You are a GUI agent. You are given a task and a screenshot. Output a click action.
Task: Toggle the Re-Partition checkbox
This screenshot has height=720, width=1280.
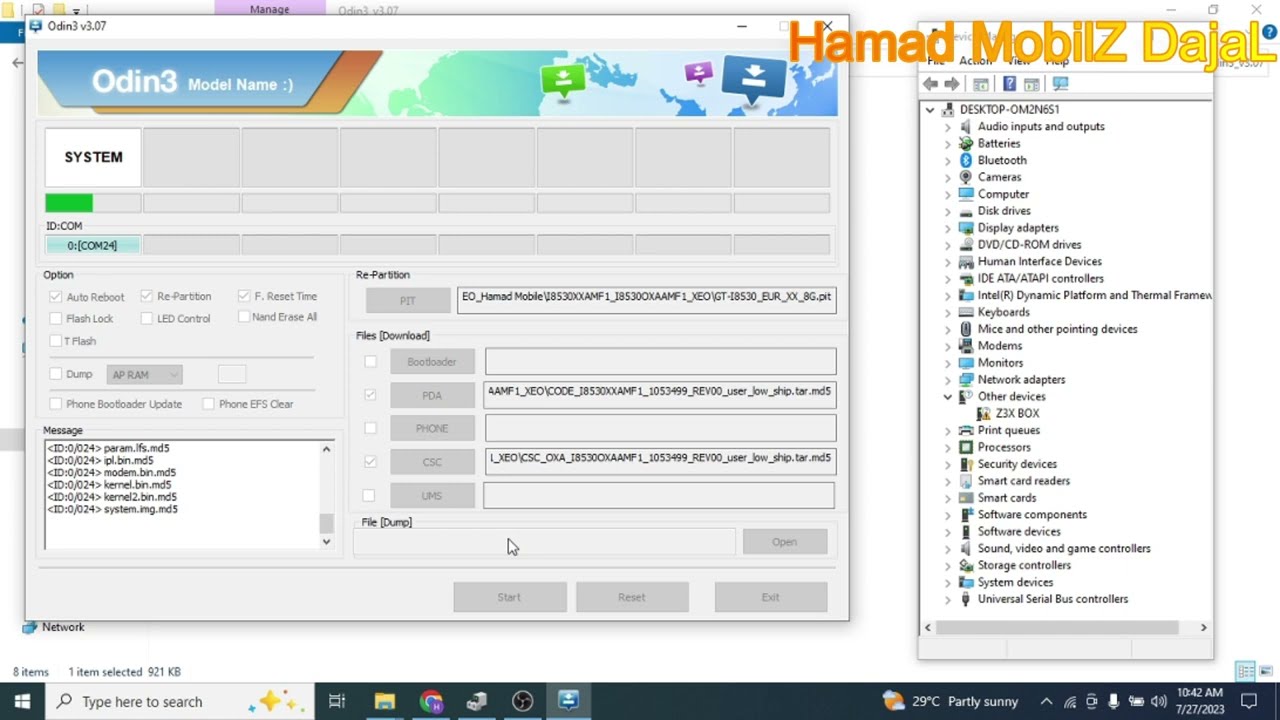tap(146, 296)
